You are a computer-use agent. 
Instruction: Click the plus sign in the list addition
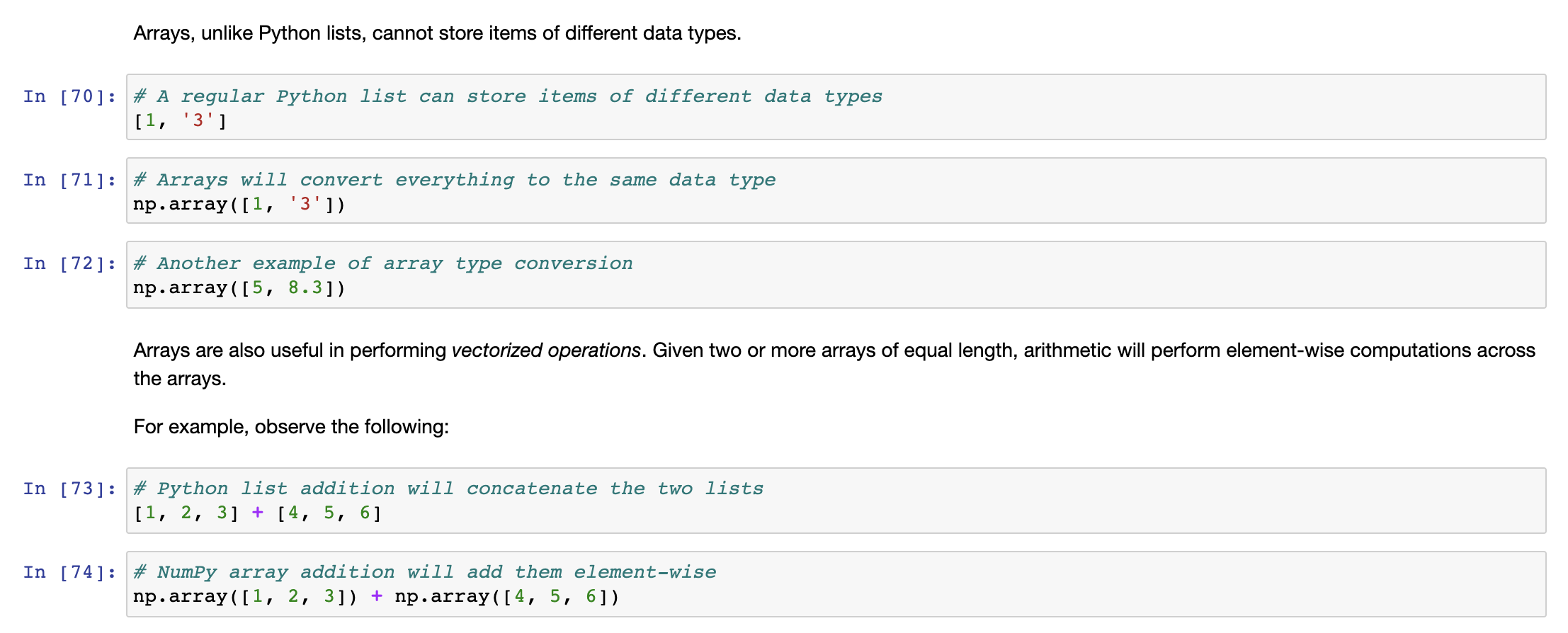coord(258,513)
